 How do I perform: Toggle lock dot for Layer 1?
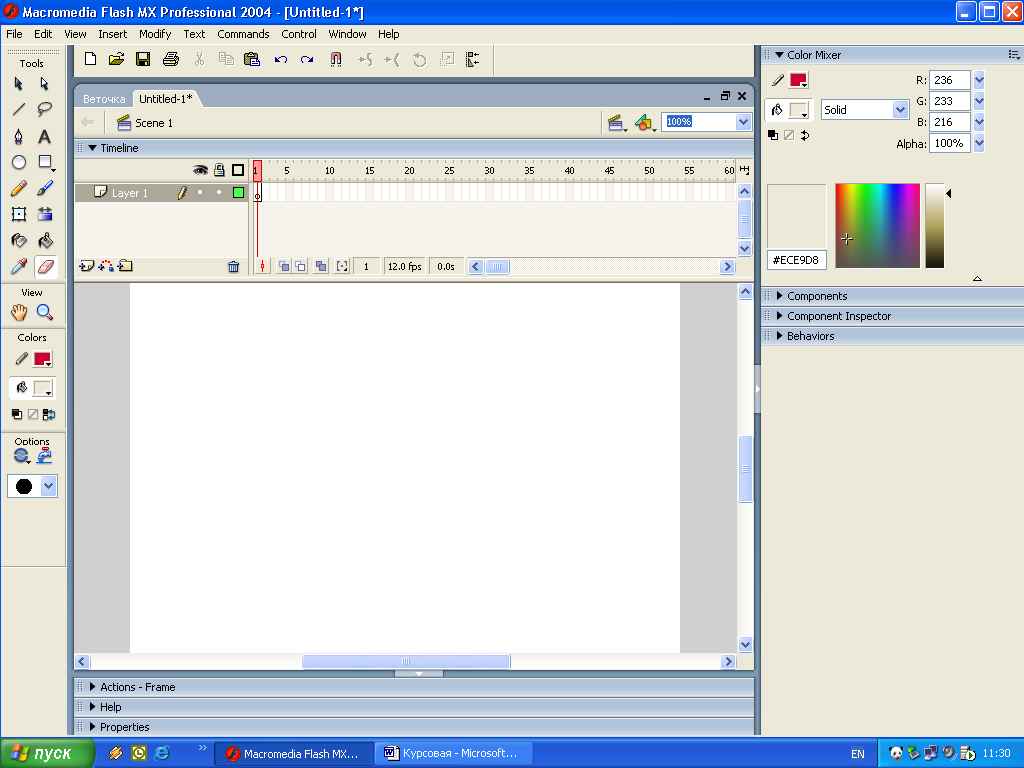click(x=219, y=192)
